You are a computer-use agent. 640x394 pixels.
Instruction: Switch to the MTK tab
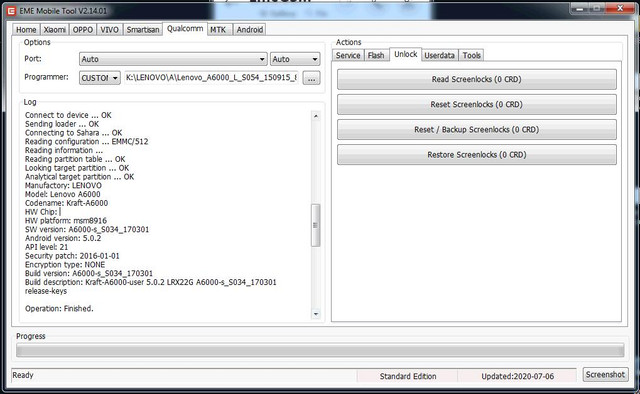(x=218, y=30)
